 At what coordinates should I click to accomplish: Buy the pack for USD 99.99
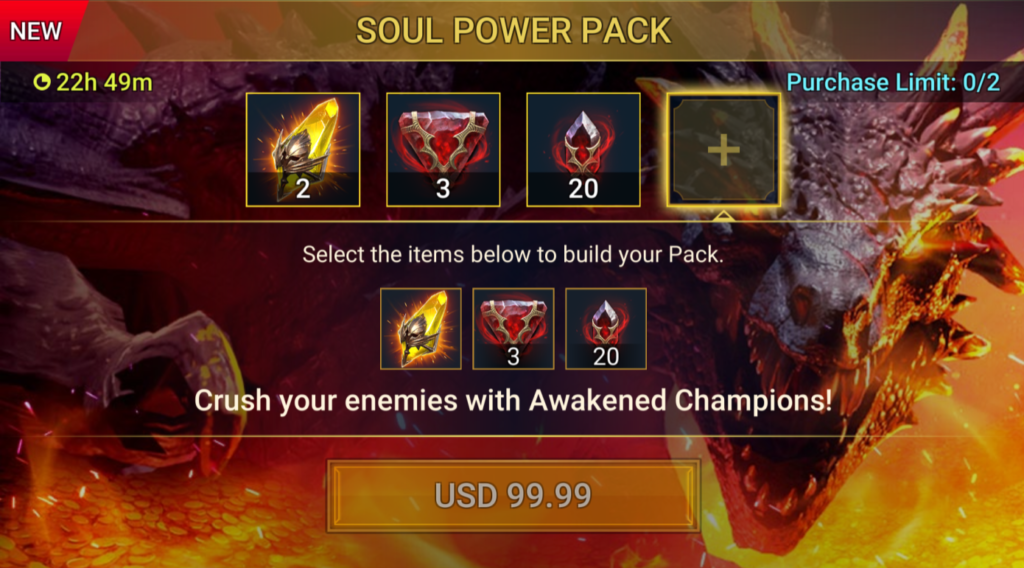(513, 496)
